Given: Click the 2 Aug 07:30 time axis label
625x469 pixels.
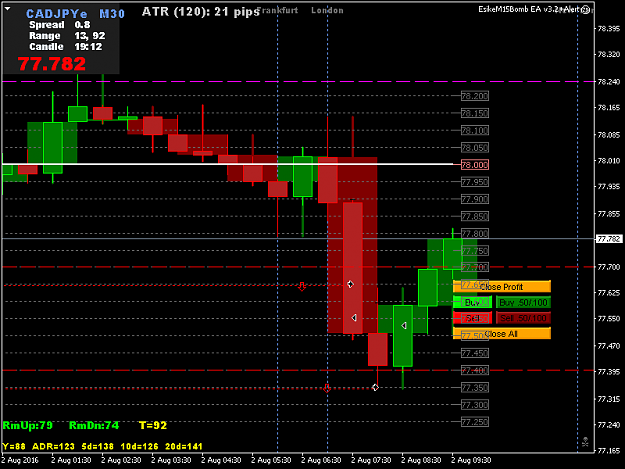Looking at the screenshot, I should click(371, 460).
